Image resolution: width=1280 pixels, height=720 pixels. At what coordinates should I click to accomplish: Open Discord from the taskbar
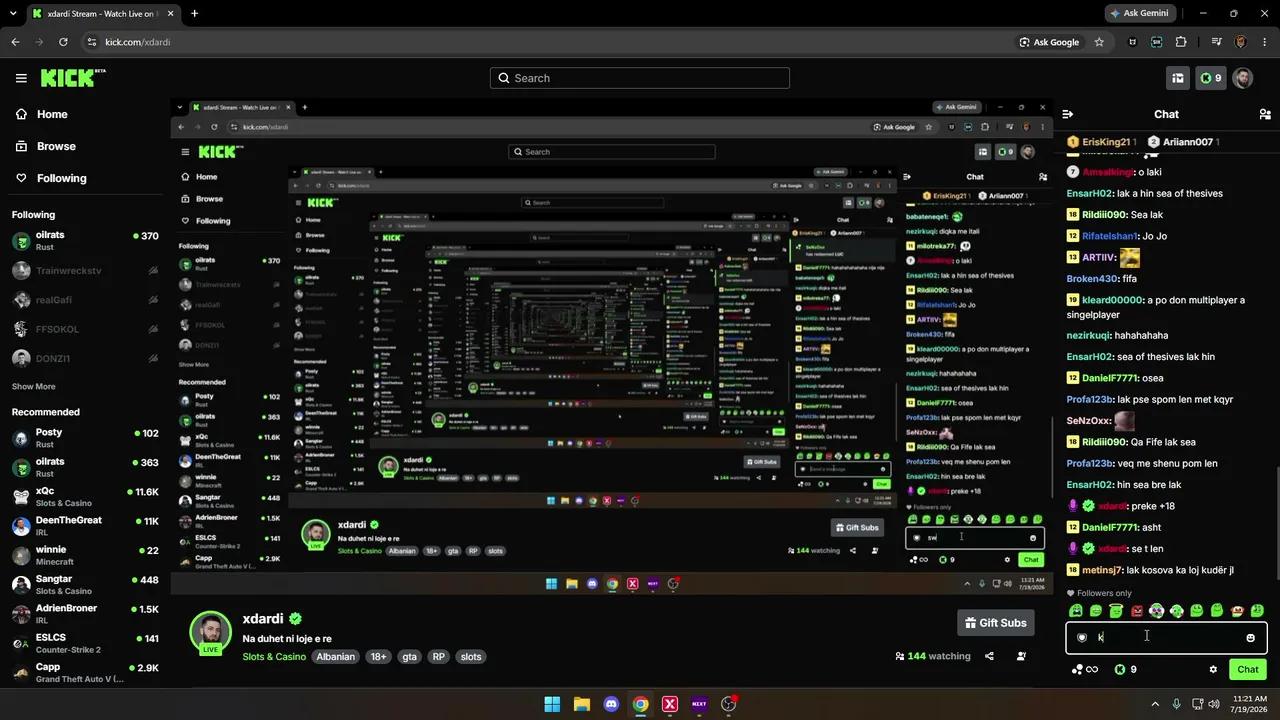tap(611, 704)
